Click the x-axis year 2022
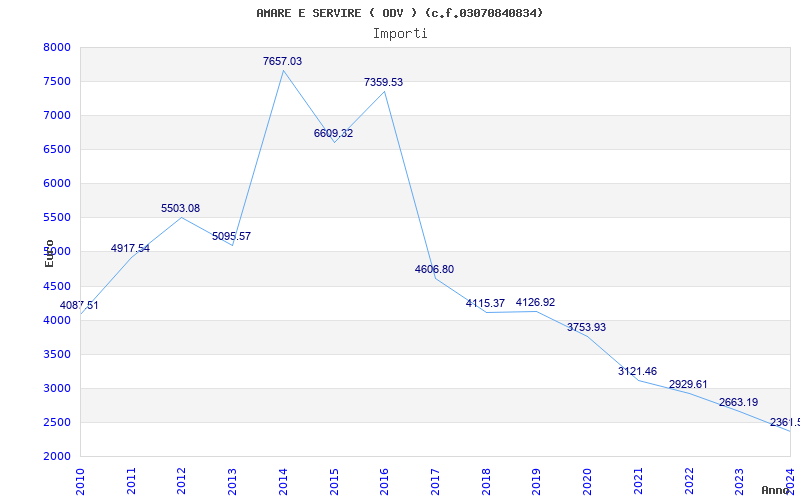Viewport: 800px width, 500px height. tap(688, 481)
